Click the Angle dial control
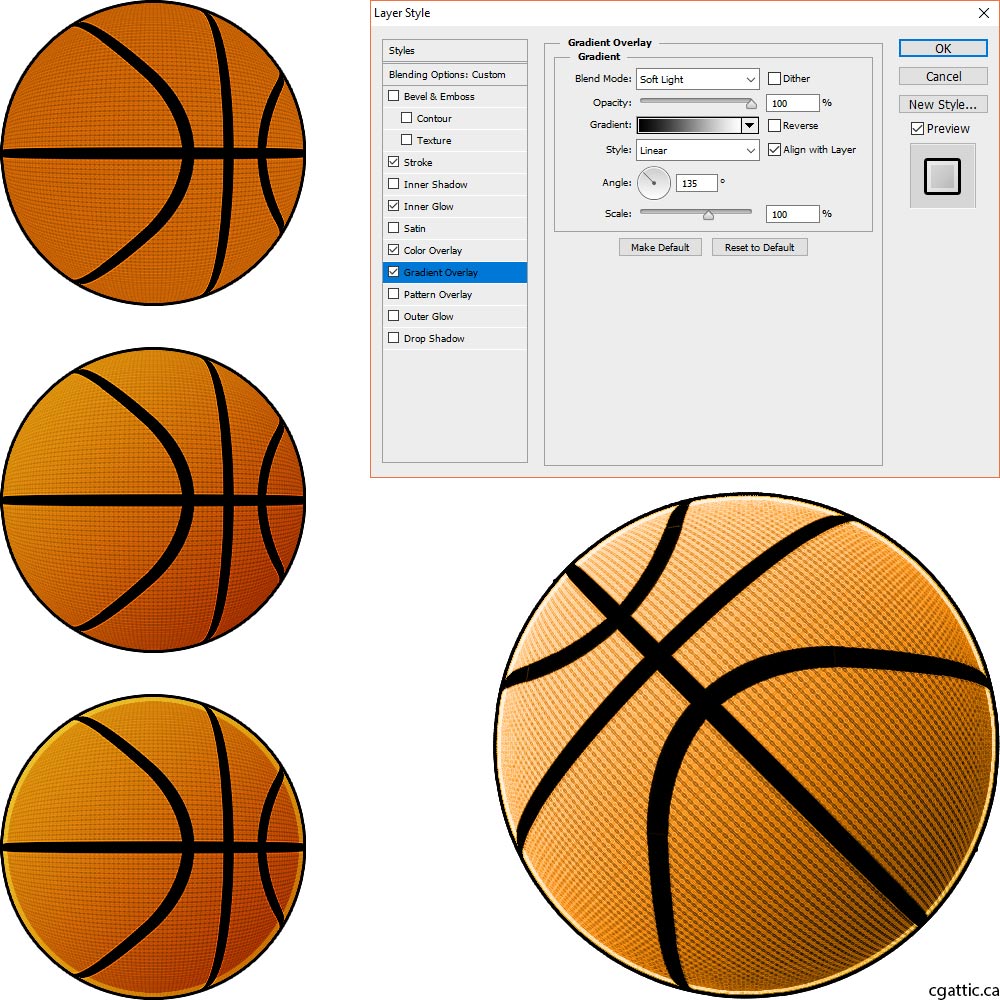 tap(654, 183)
